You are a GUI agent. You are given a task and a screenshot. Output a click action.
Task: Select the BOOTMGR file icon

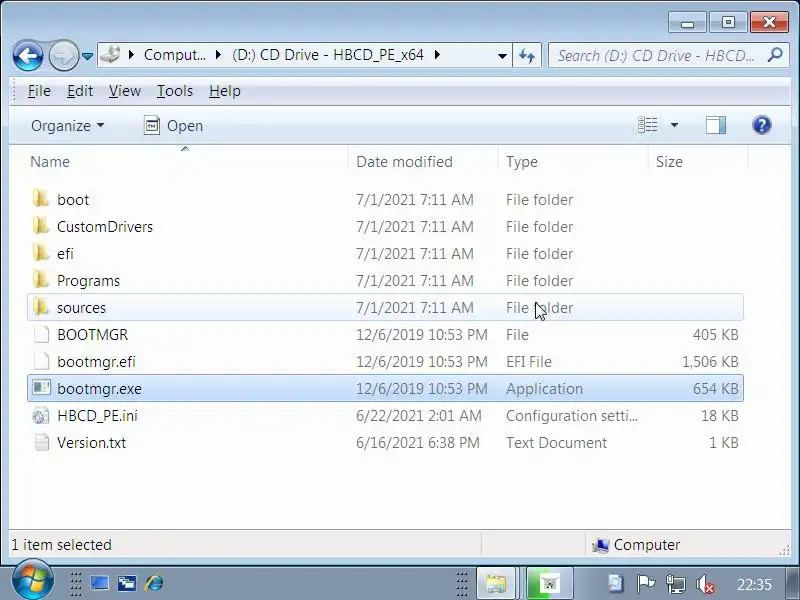[41, 334]
